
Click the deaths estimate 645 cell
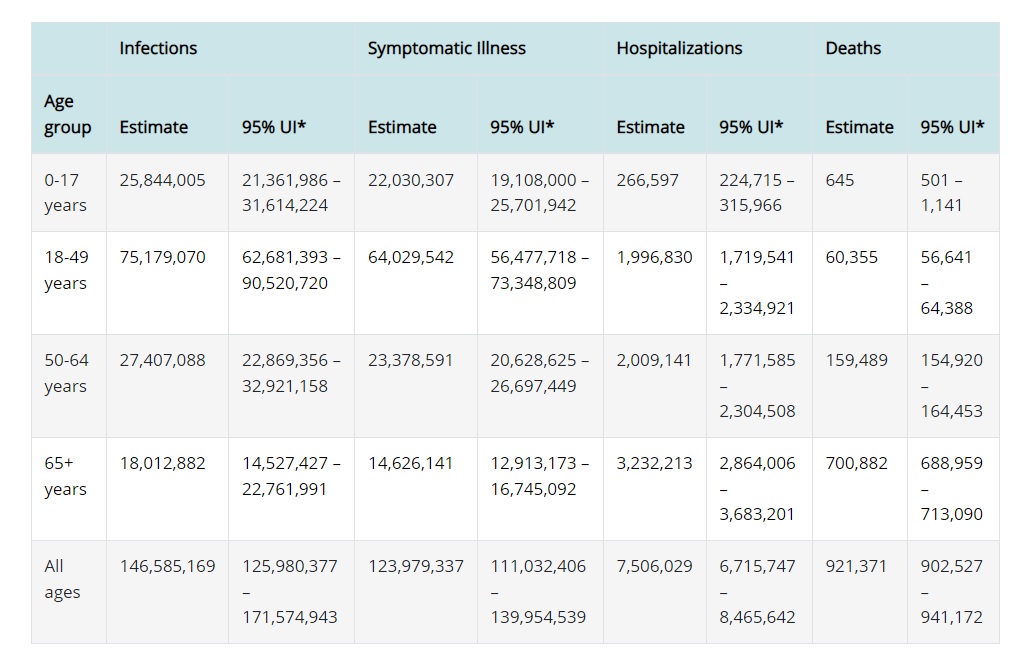pos(840,180)
